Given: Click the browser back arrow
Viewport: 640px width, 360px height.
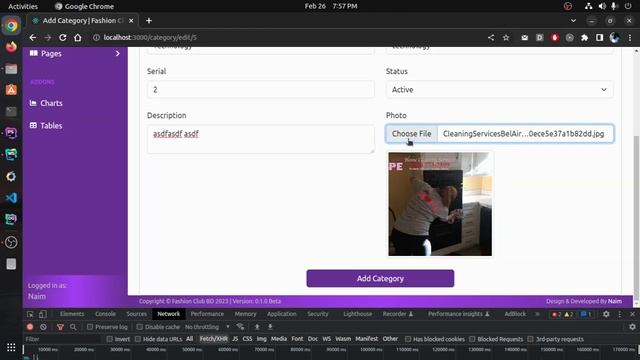Looking at the screenshot, I should [33, 38].
